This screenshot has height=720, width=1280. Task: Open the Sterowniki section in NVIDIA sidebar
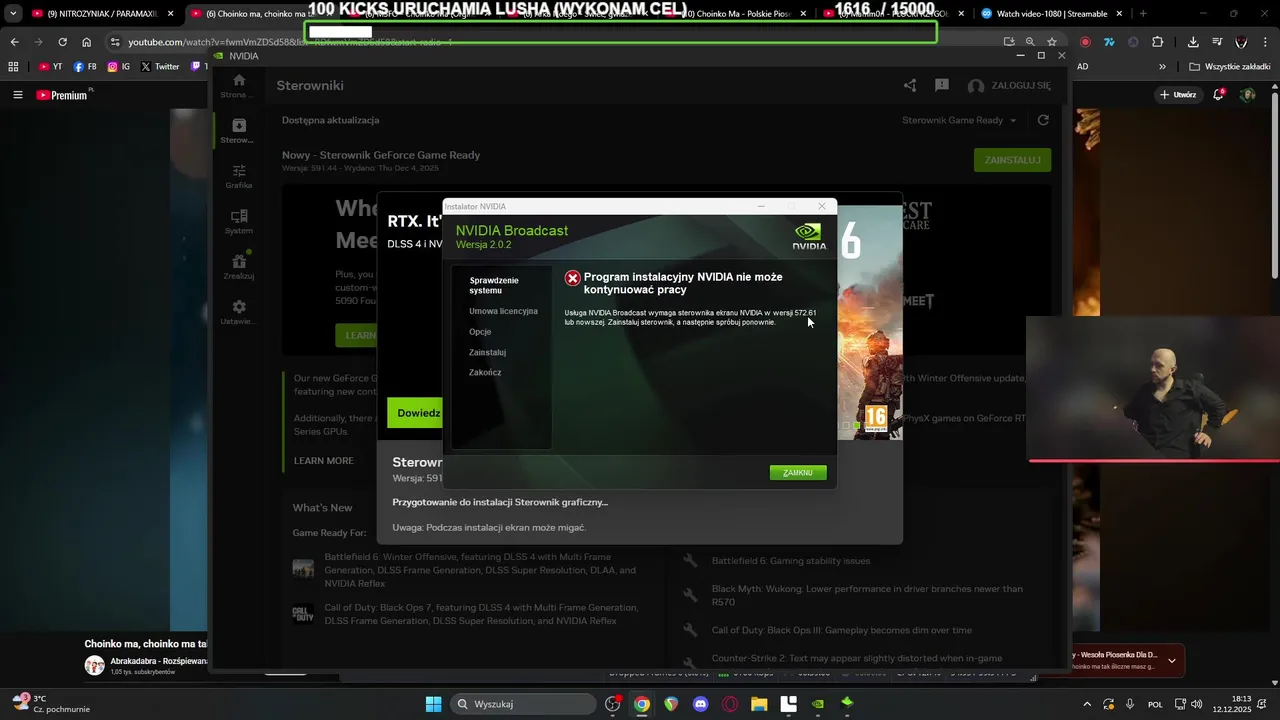(x=239, y=131)
